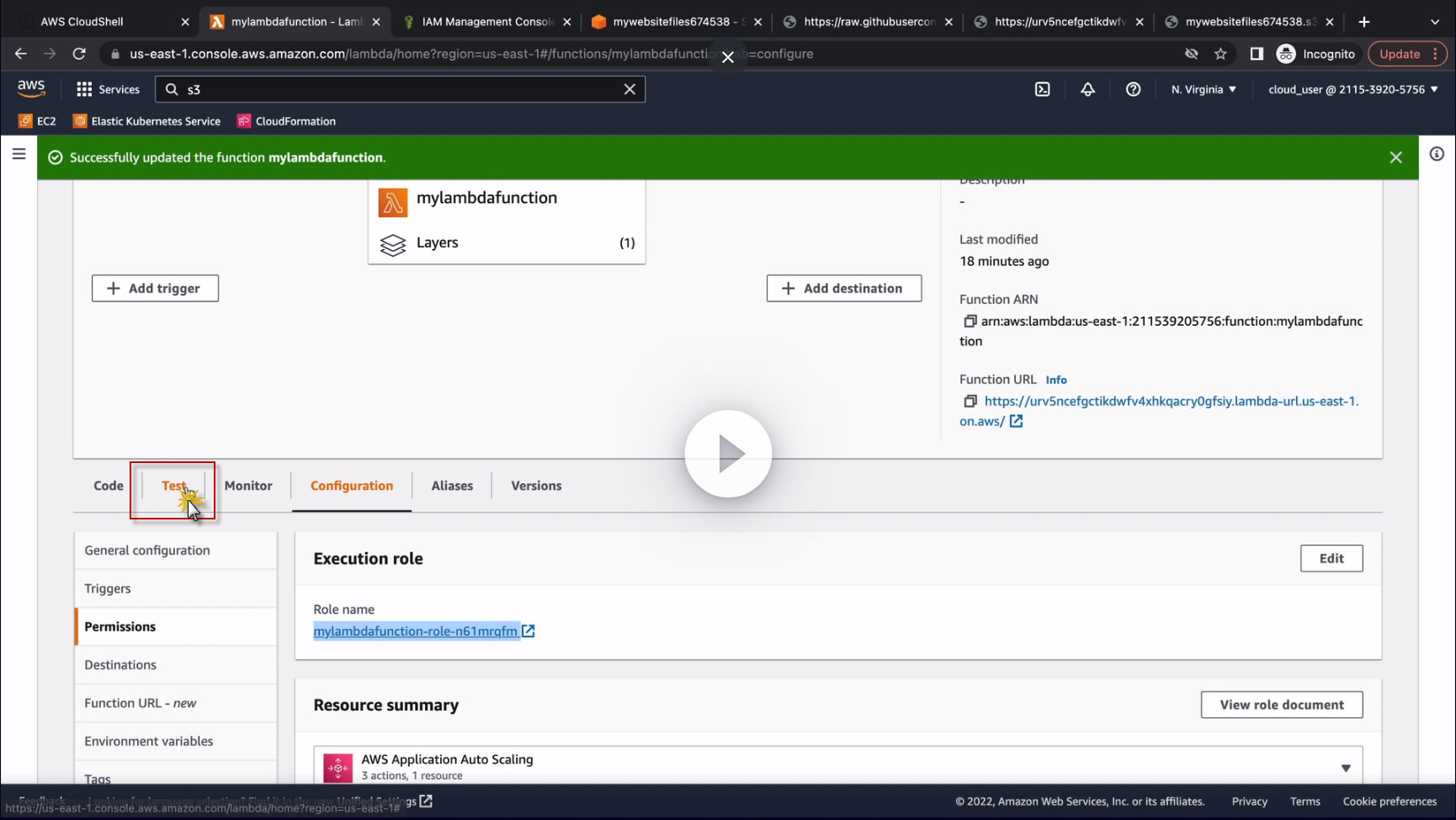Open the Aliases tab
Image resolution: width=1456 pixels, height=820 pixels.
pyautogui.click(x=452, y=486)
